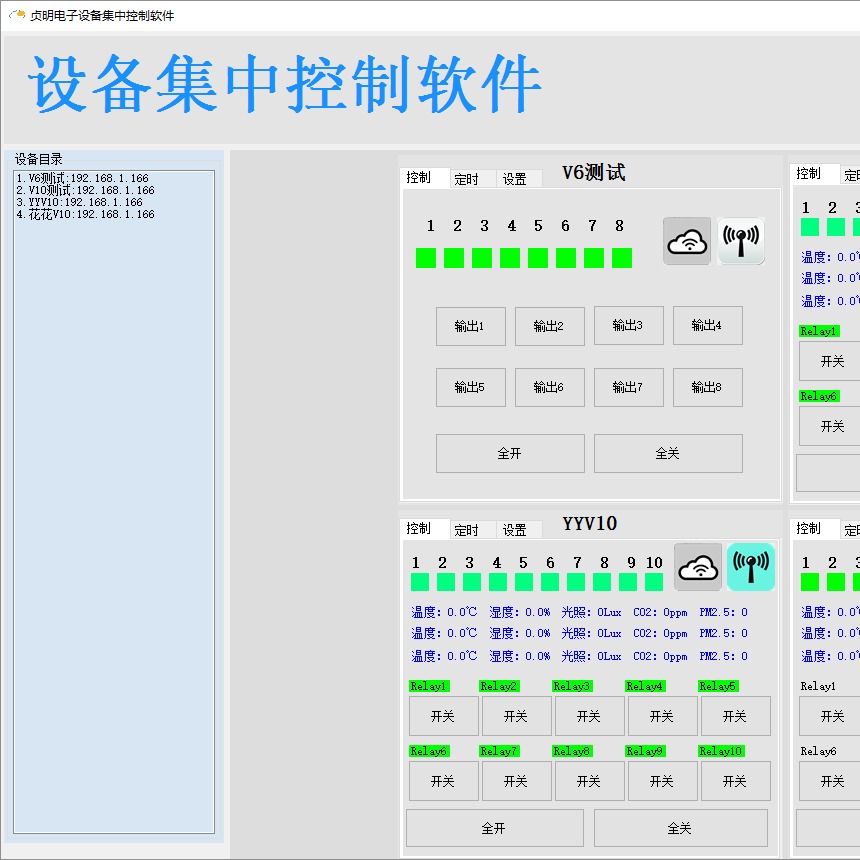The image size is (860, 860).
Task: Click 全关 button in V6测试 panel
Action: click(x=668, y=454)
